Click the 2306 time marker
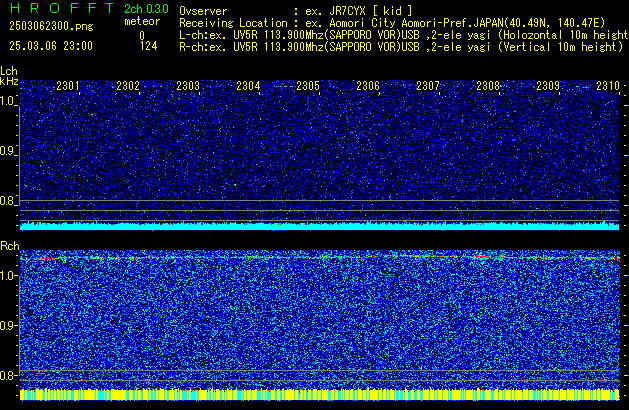 point(368,86)
